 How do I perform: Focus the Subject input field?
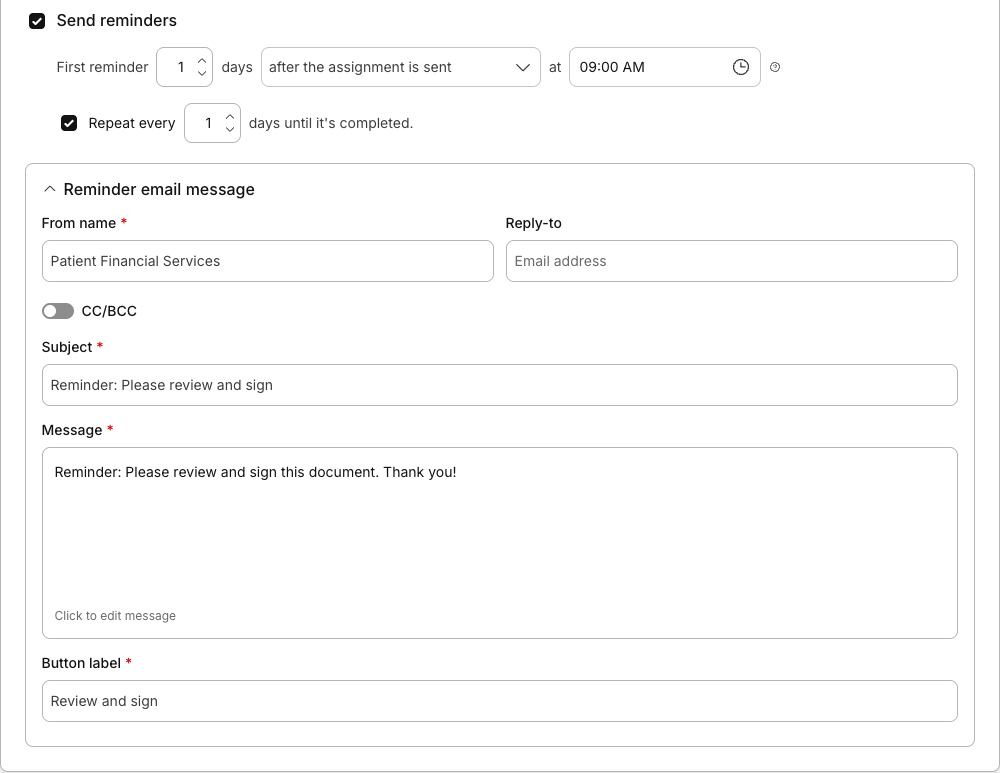click(499, 385)
